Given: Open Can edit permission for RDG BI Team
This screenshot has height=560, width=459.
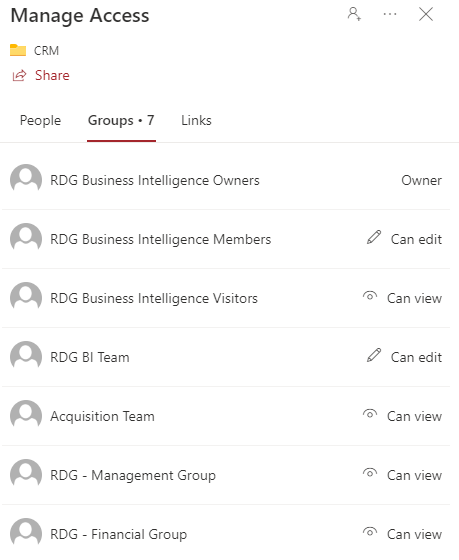Looking at the screenshot, I should pyautogui.click(x=416, y=357).
